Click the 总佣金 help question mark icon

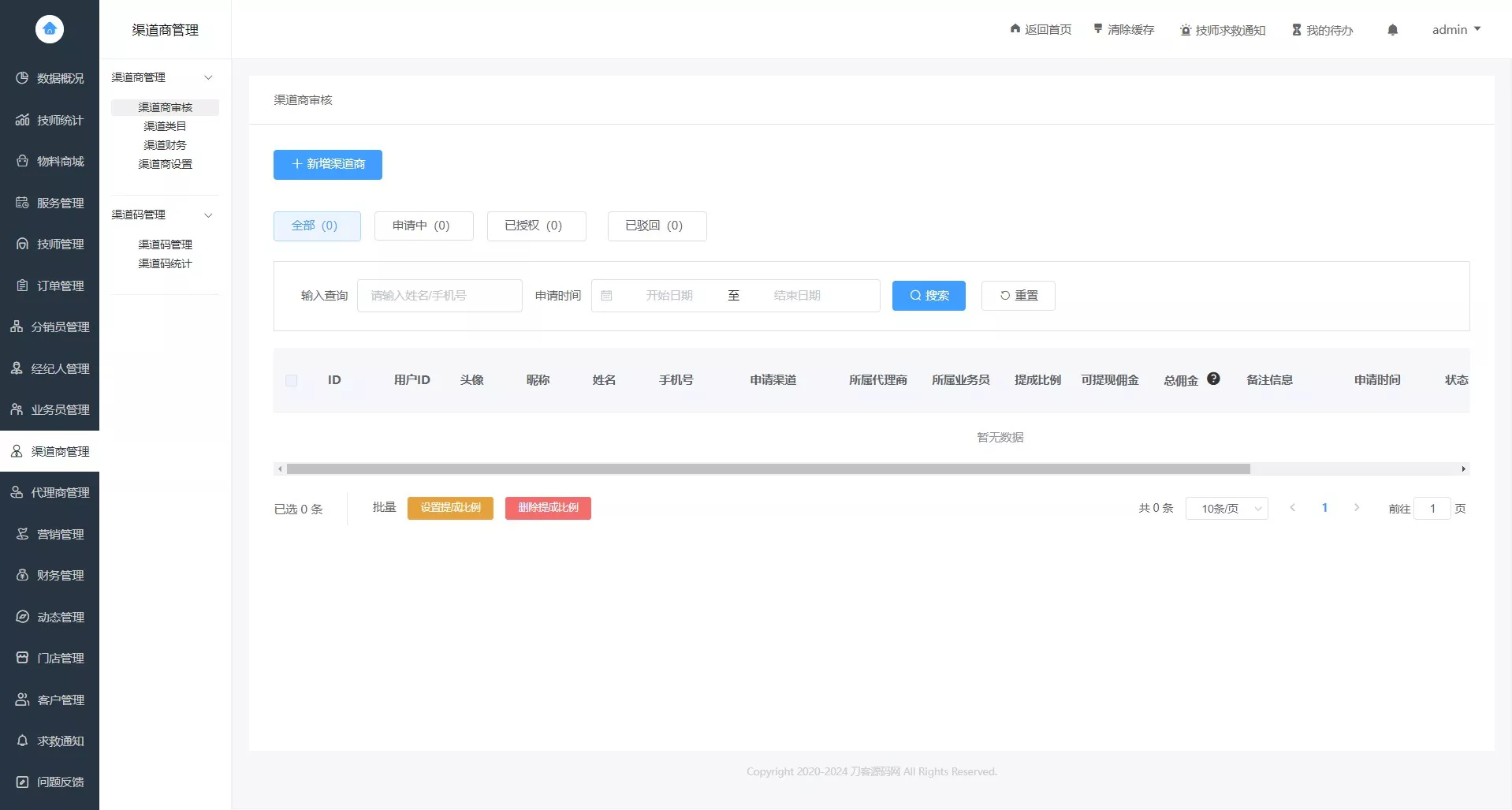click(x=1213, y=379)
